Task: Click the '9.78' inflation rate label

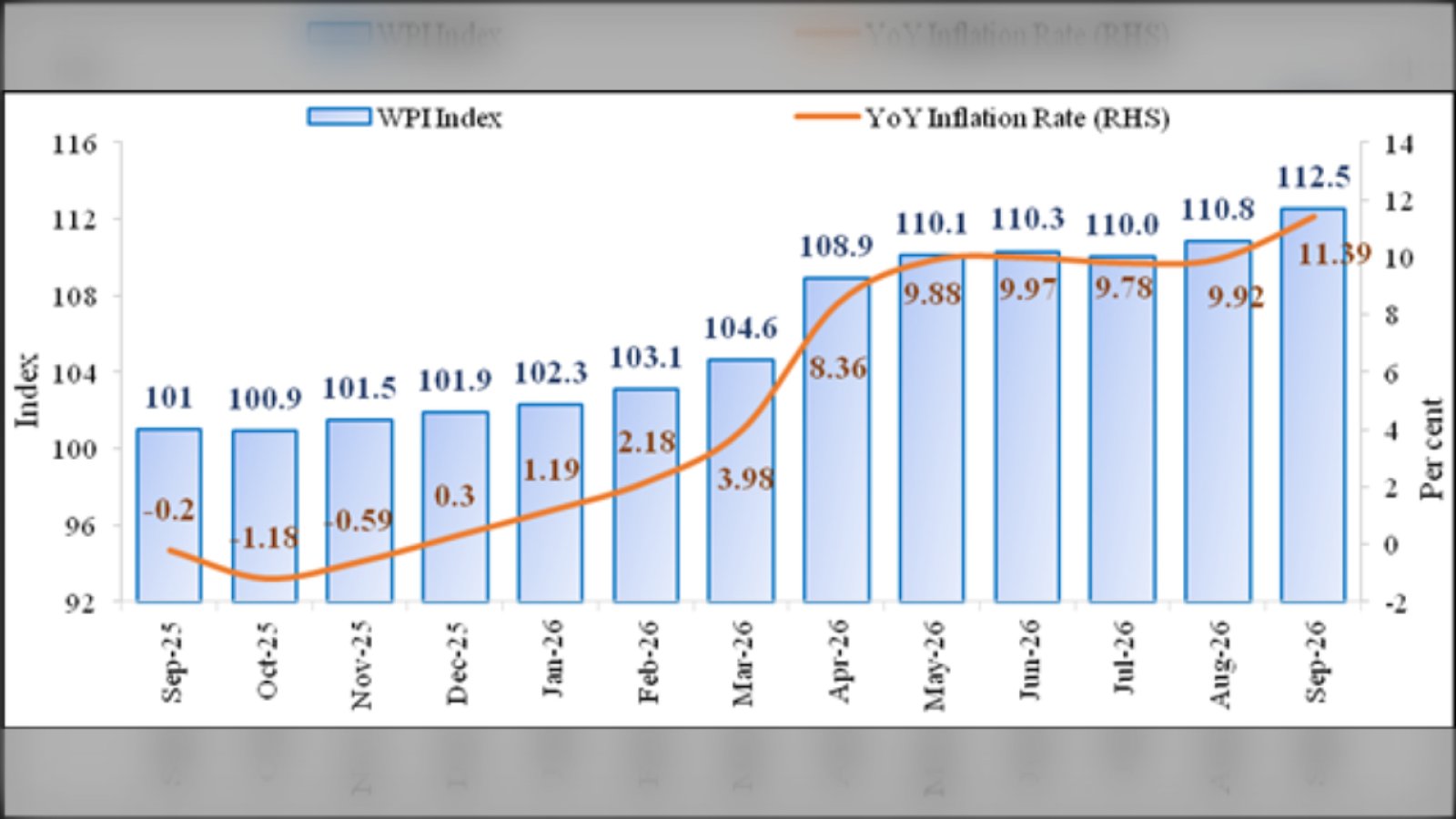Action: tap(1124, 288)
